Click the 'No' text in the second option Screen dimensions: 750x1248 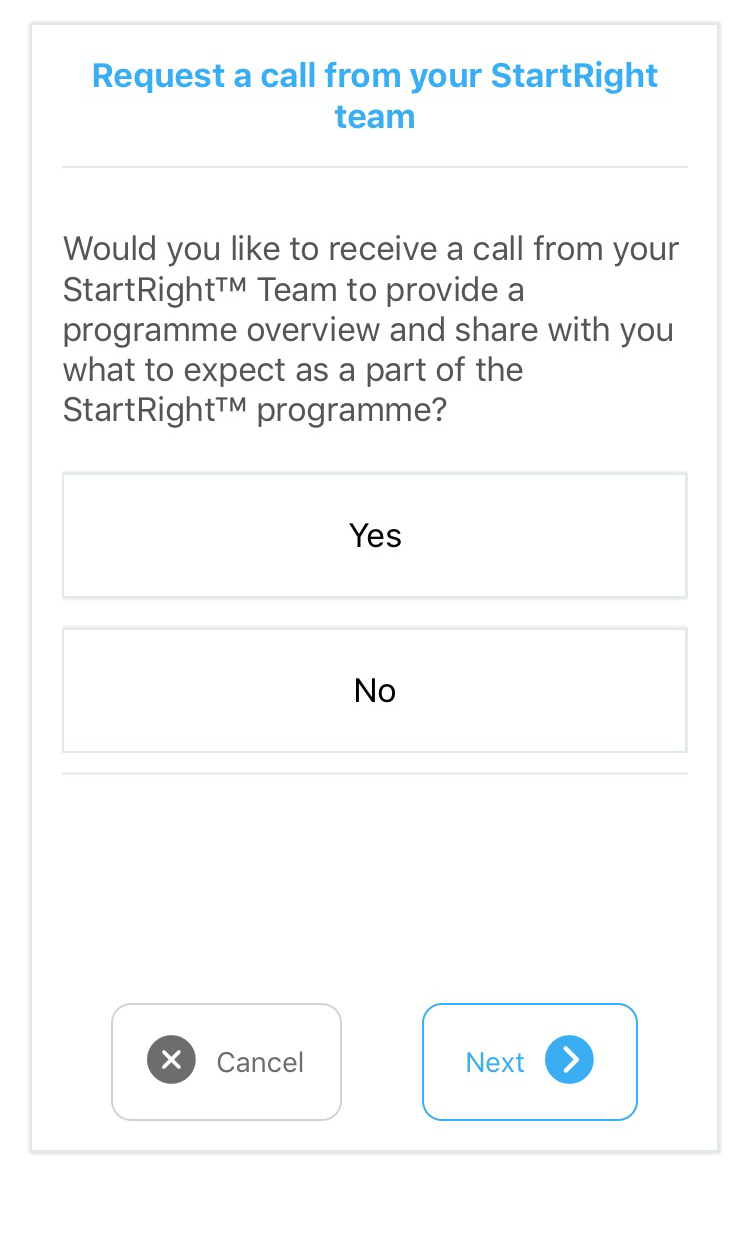pyautogui.click(x=375, y=690)
